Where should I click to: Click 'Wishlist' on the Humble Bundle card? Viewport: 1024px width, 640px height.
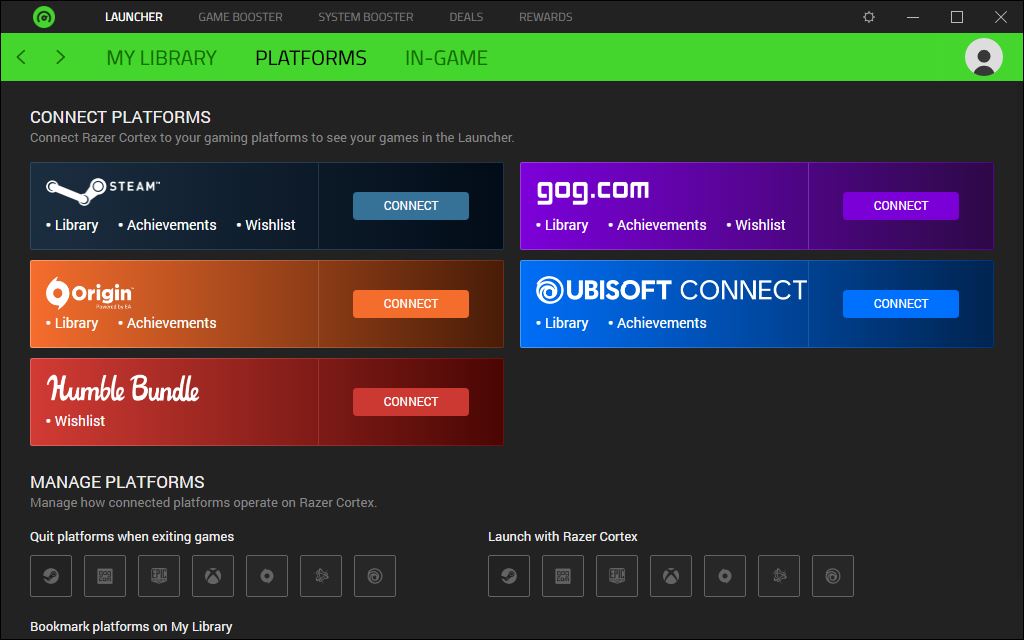click(x=80, y=421)
